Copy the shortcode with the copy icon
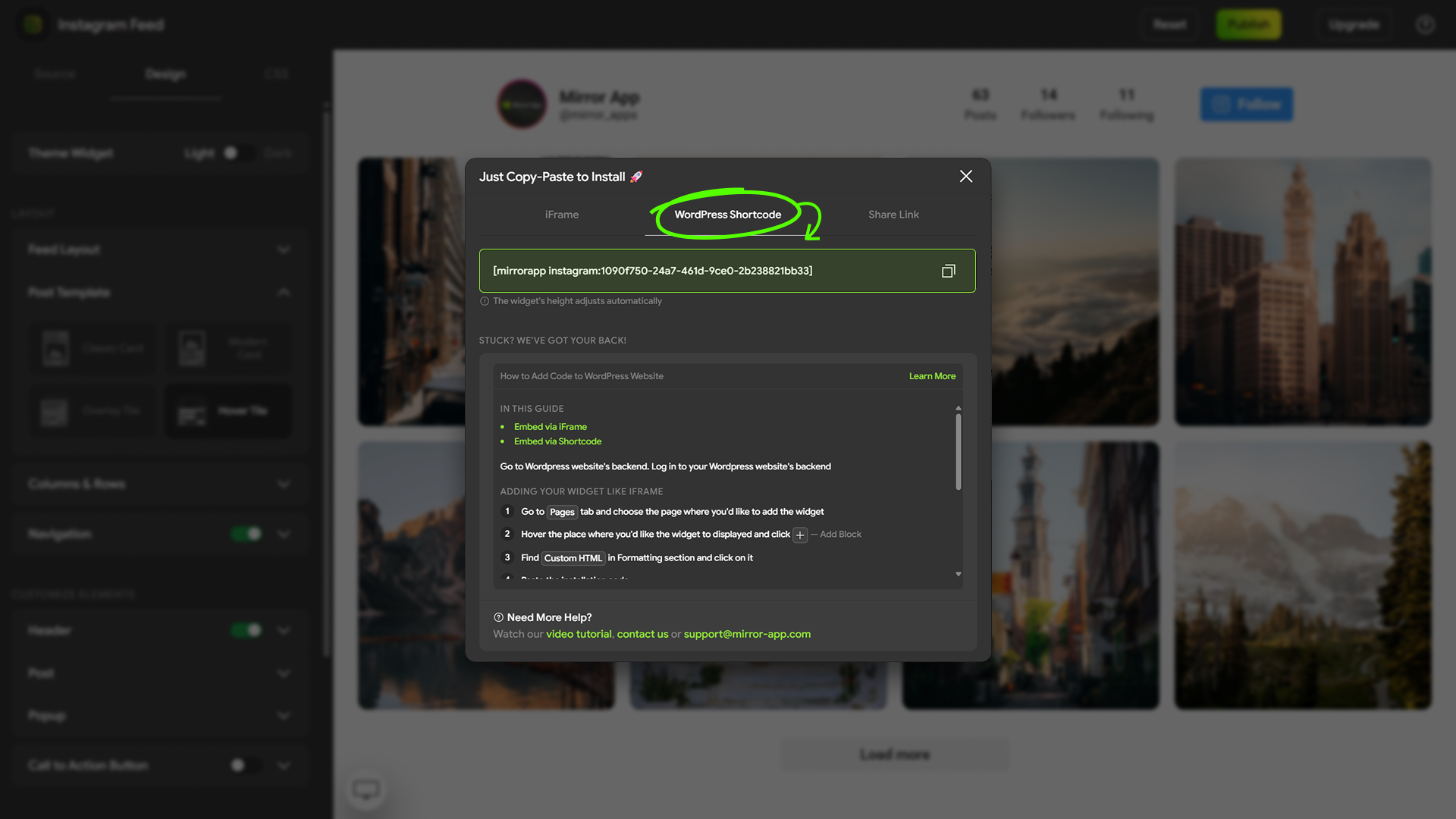 948,271
